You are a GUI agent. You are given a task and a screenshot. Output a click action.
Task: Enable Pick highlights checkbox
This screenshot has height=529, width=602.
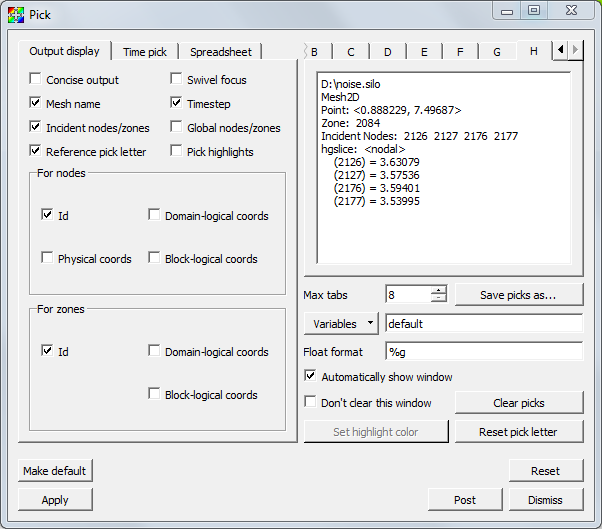176,150
